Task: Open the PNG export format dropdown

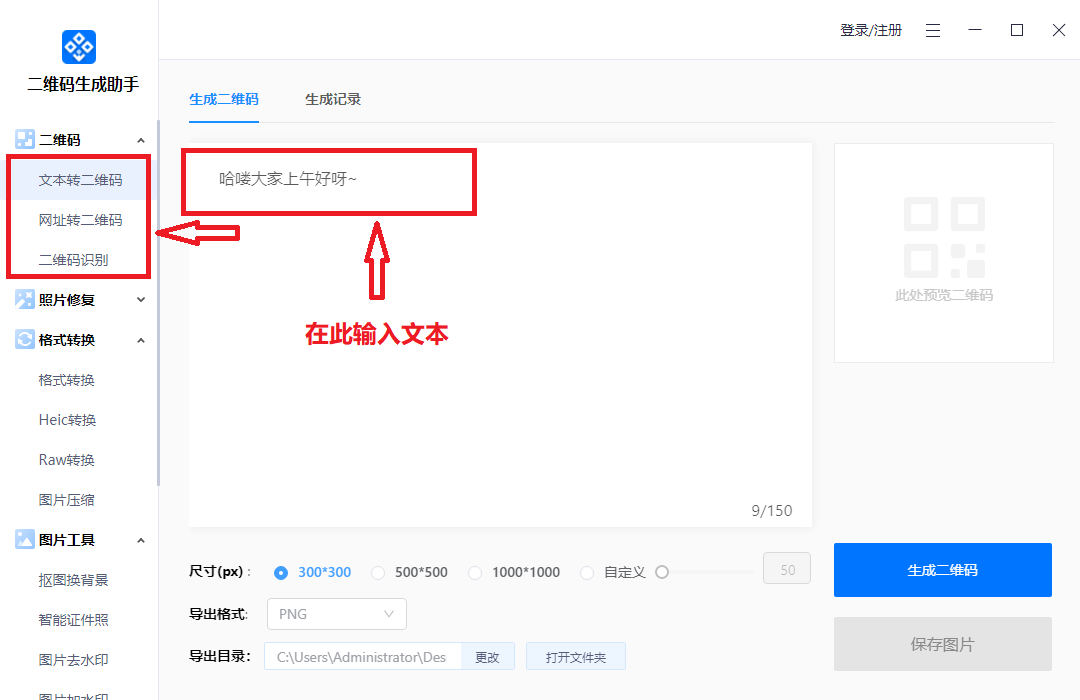Action: click(337, 614)
